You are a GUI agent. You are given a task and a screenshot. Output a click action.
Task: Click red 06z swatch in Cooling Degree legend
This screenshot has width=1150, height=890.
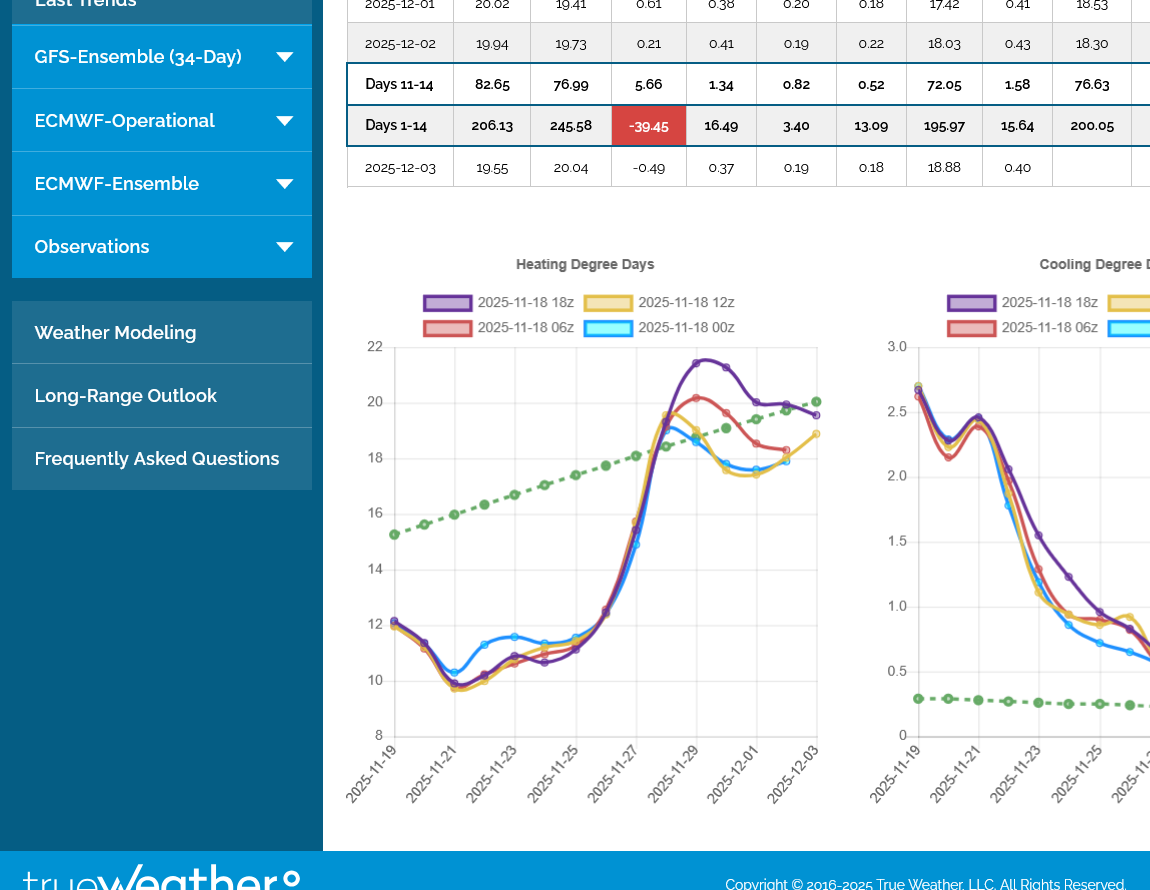pos(971,328)
